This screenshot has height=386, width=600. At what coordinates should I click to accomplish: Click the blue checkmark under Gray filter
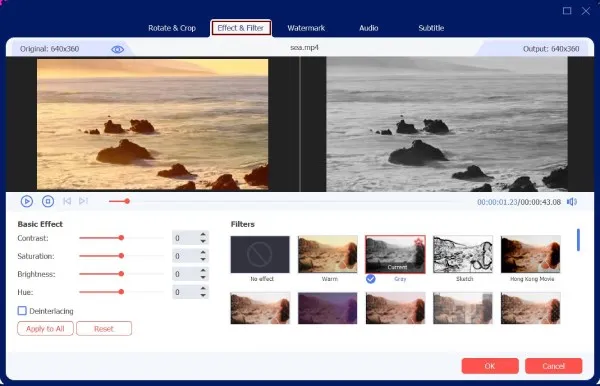(x=370, y=279)
